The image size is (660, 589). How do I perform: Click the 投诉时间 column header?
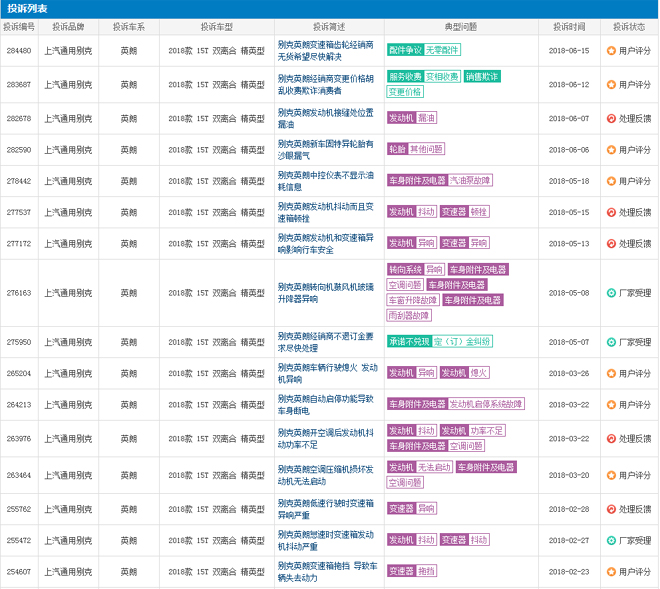point(569,27)
